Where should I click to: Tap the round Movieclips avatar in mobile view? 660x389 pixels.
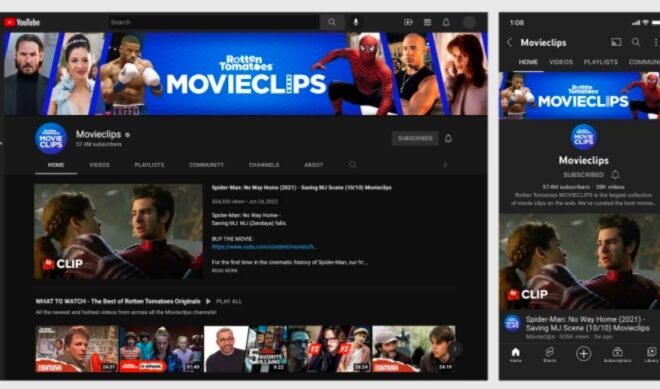click(583, 137)
